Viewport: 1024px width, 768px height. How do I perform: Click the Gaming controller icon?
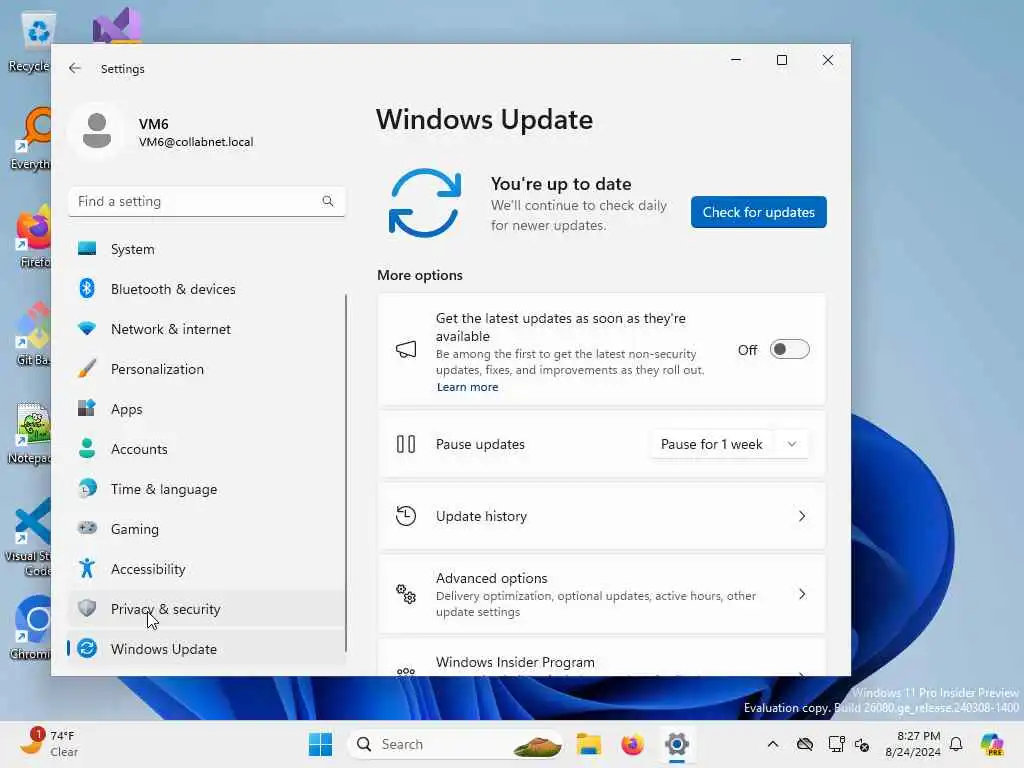point(87,528)
